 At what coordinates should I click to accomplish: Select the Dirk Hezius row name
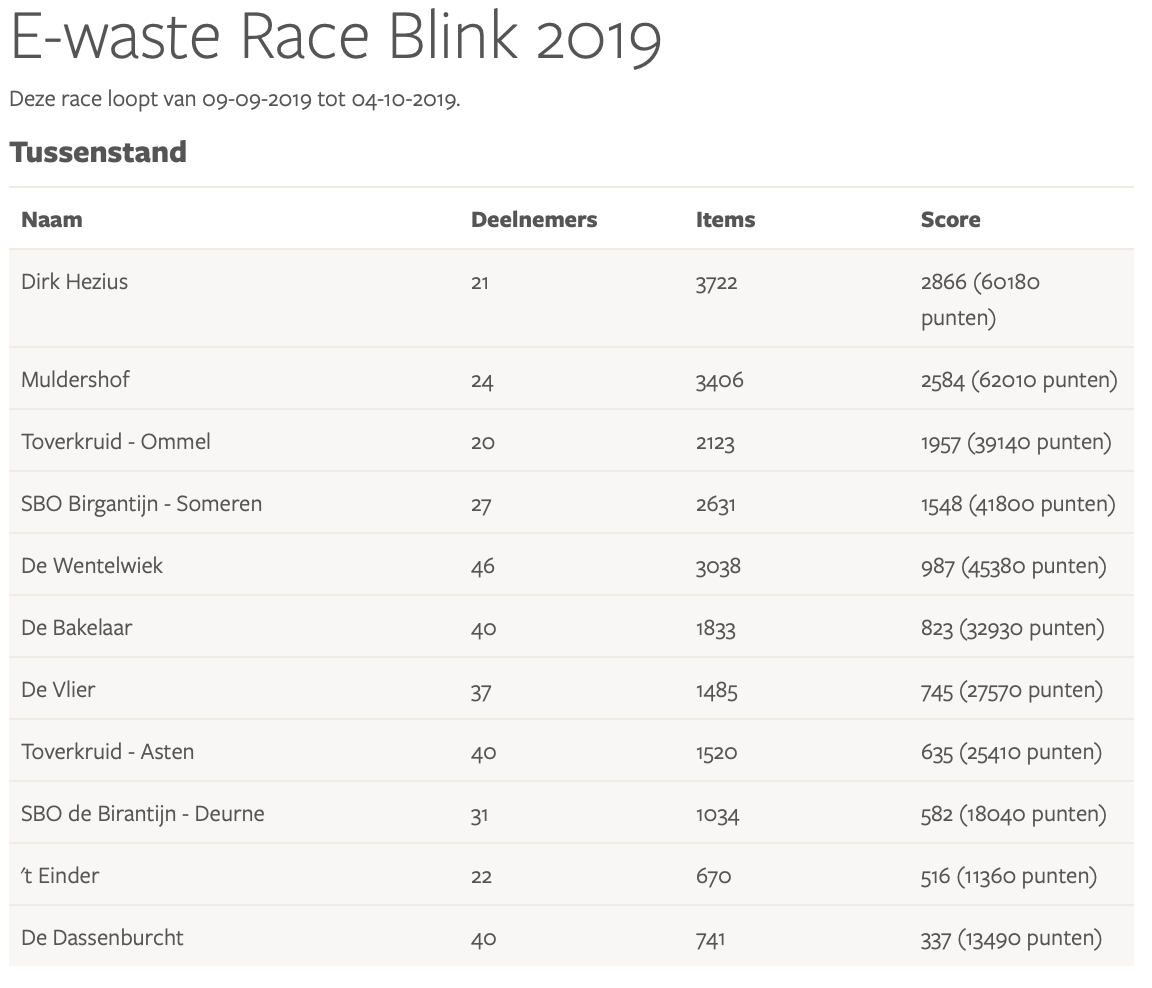click(x=75, y=282)
